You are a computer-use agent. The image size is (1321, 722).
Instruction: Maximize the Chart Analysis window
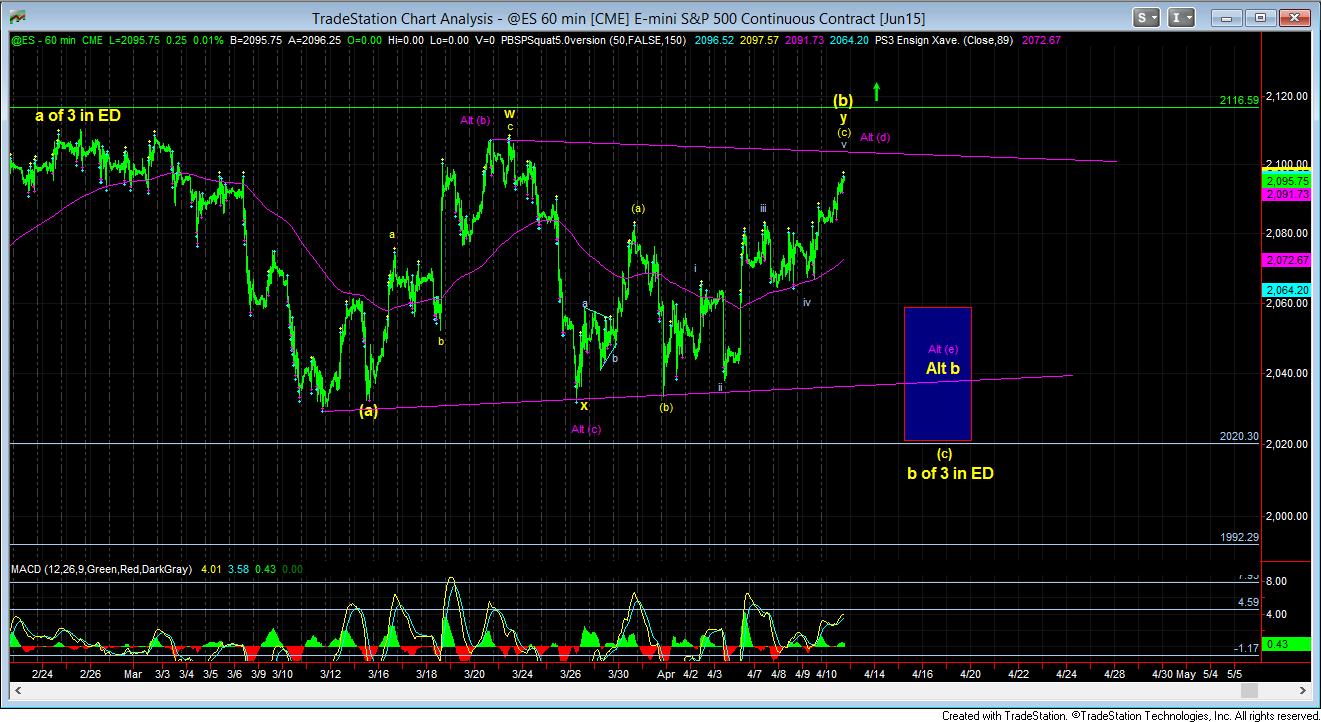click(1261, 17)
